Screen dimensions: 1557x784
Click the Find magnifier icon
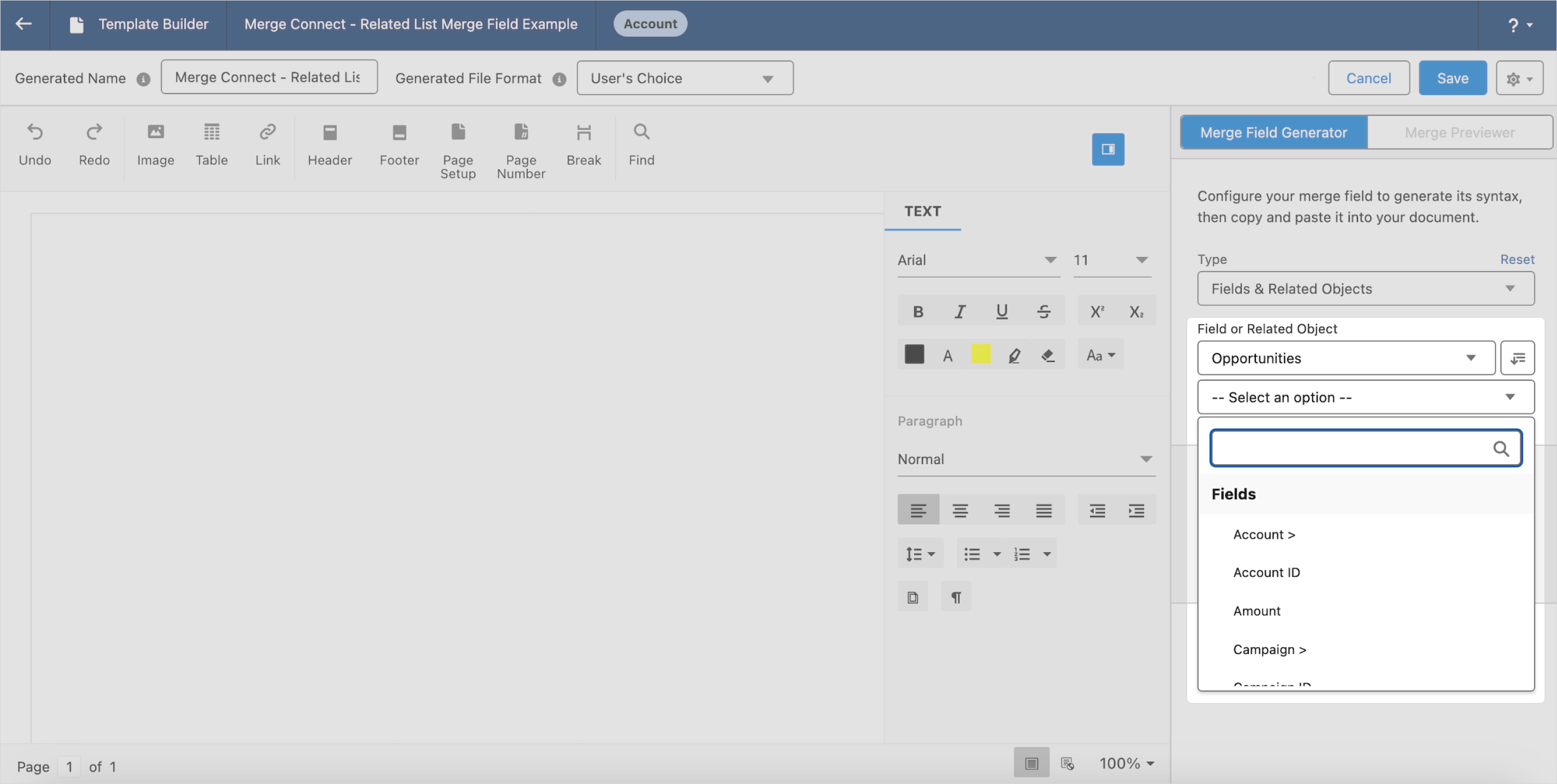(641, 132)
